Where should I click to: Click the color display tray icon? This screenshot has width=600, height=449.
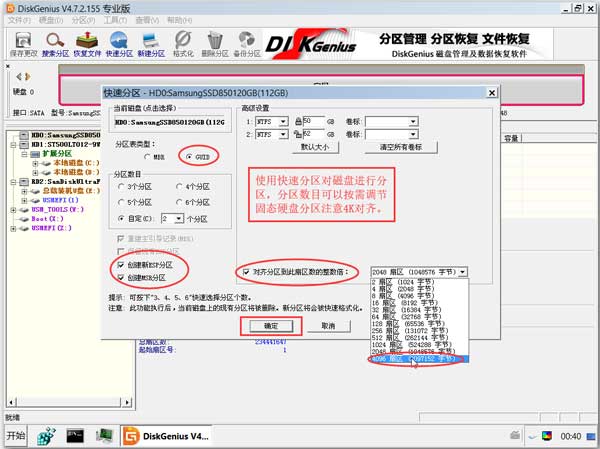(x=547, y=436)
